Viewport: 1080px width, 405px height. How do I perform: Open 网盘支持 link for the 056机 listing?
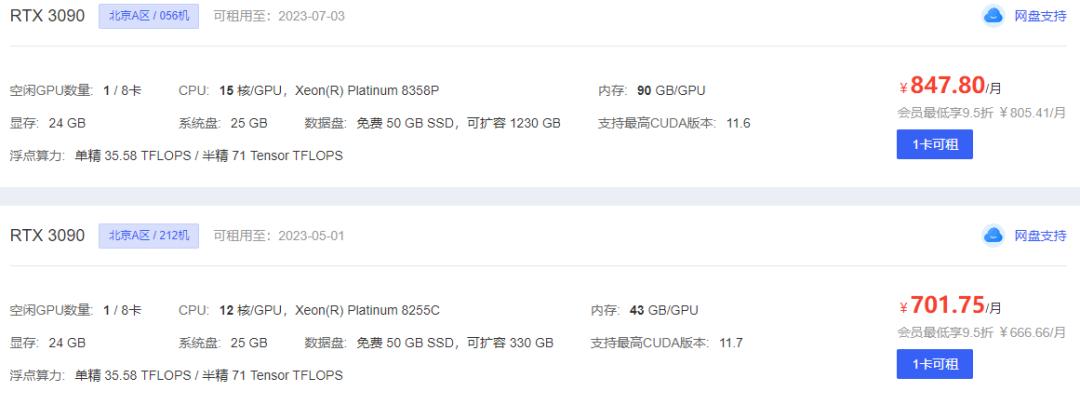(1040, 16)
